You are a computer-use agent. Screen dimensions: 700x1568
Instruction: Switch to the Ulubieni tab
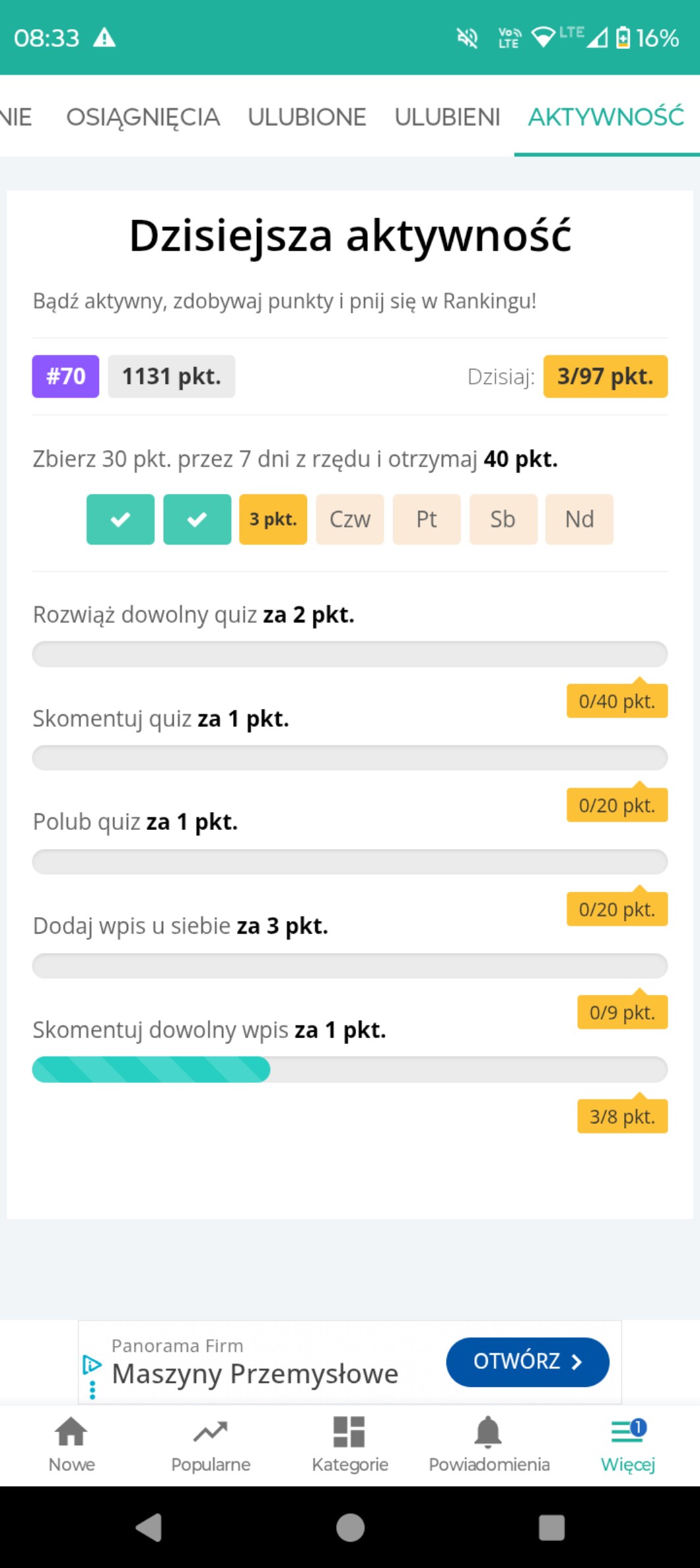[447, 117]
